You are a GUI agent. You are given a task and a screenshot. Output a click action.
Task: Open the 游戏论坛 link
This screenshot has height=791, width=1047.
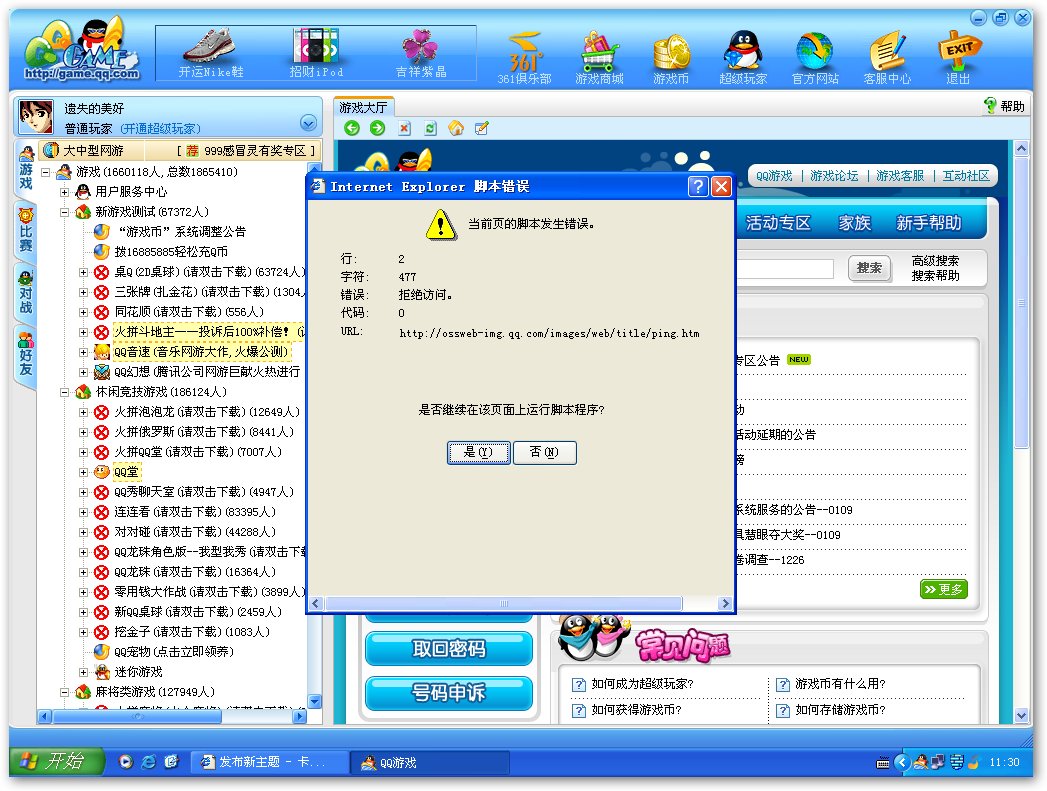[834, 176]
